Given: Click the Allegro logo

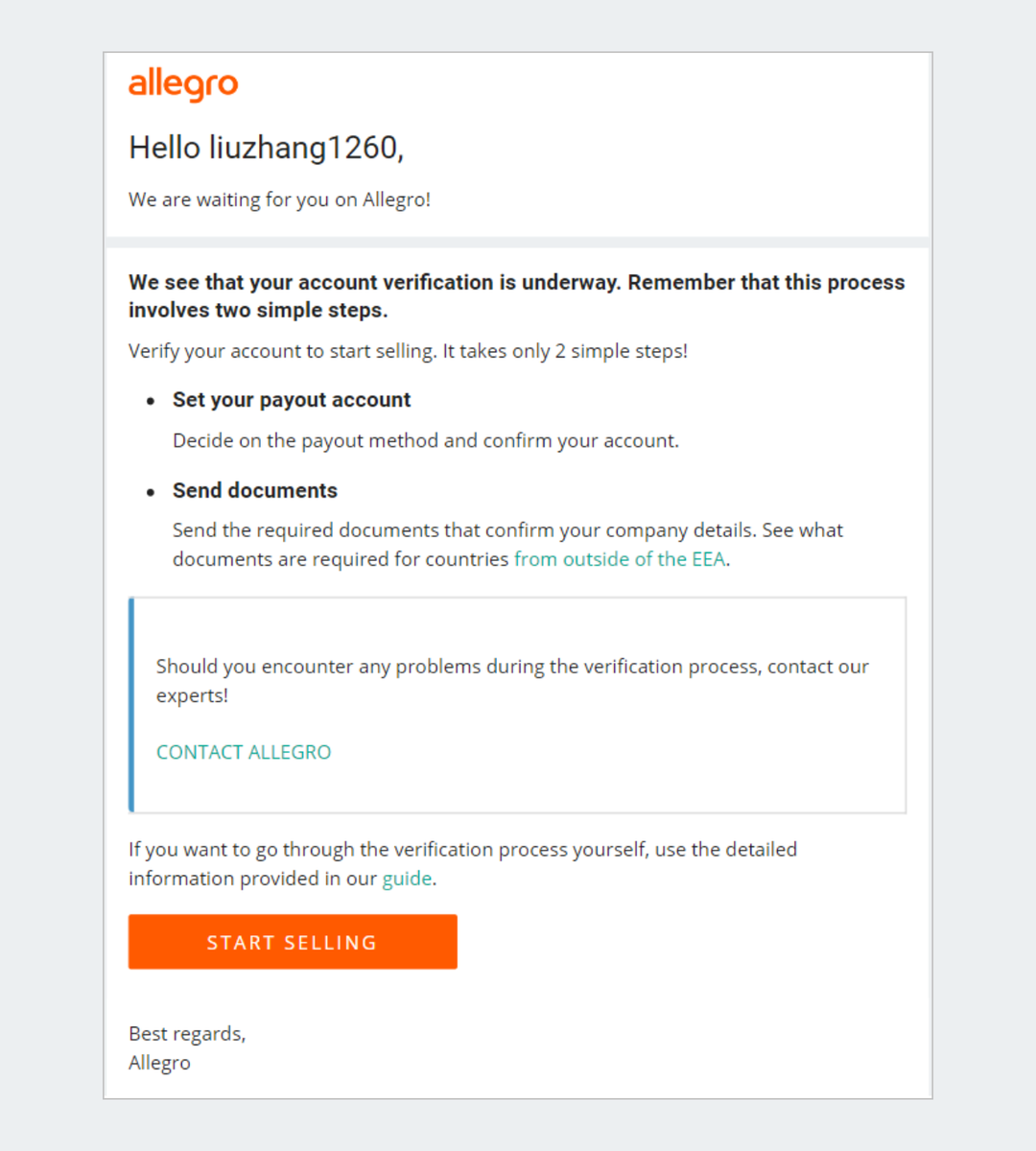Looking at the screenshot, I should (x=182, y=85).
